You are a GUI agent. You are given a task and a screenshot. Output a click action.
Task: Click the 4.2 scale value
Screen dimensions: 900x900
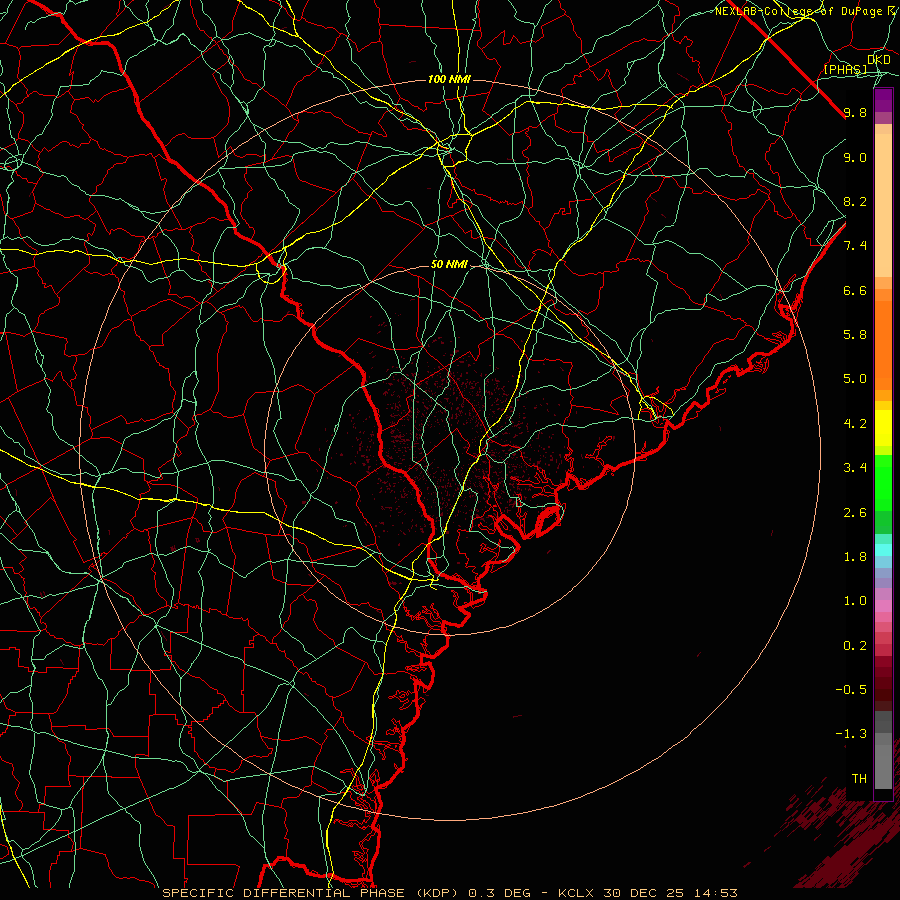pos(855,424)
